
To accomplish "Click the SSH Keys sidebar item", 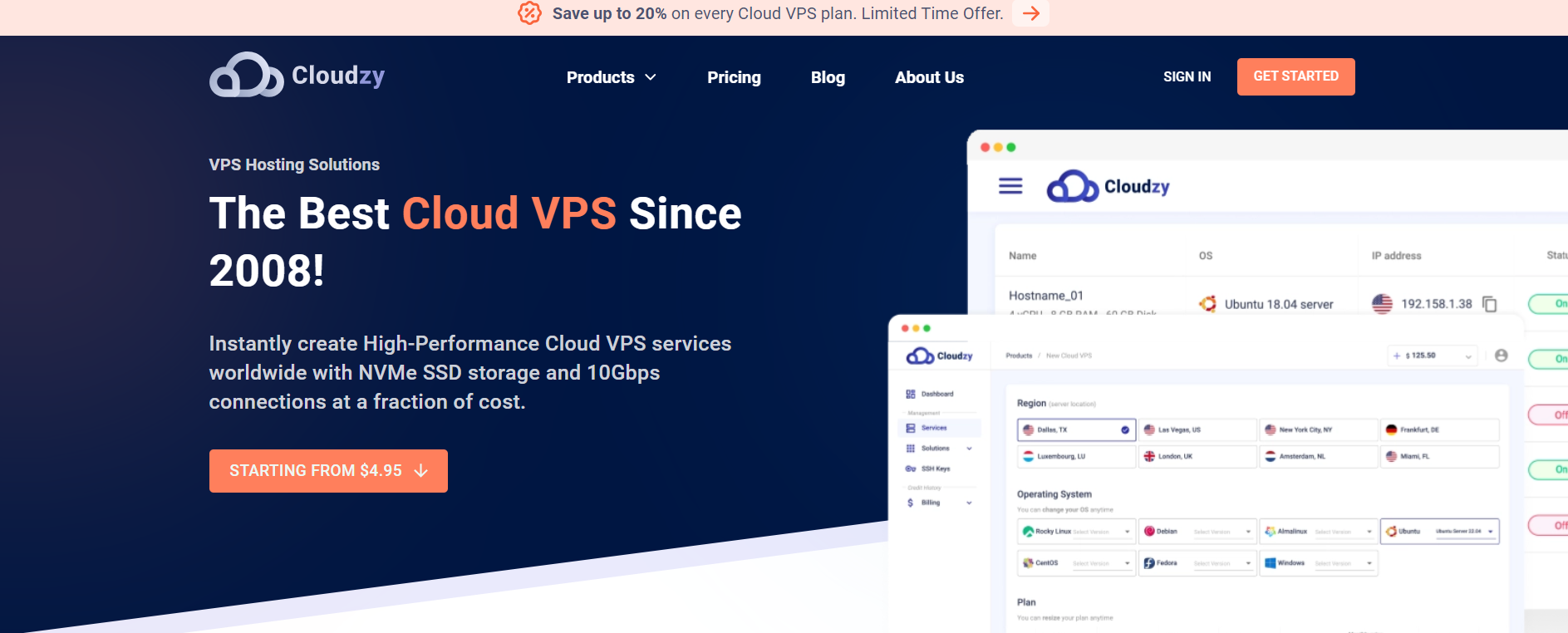I will 935,469.
